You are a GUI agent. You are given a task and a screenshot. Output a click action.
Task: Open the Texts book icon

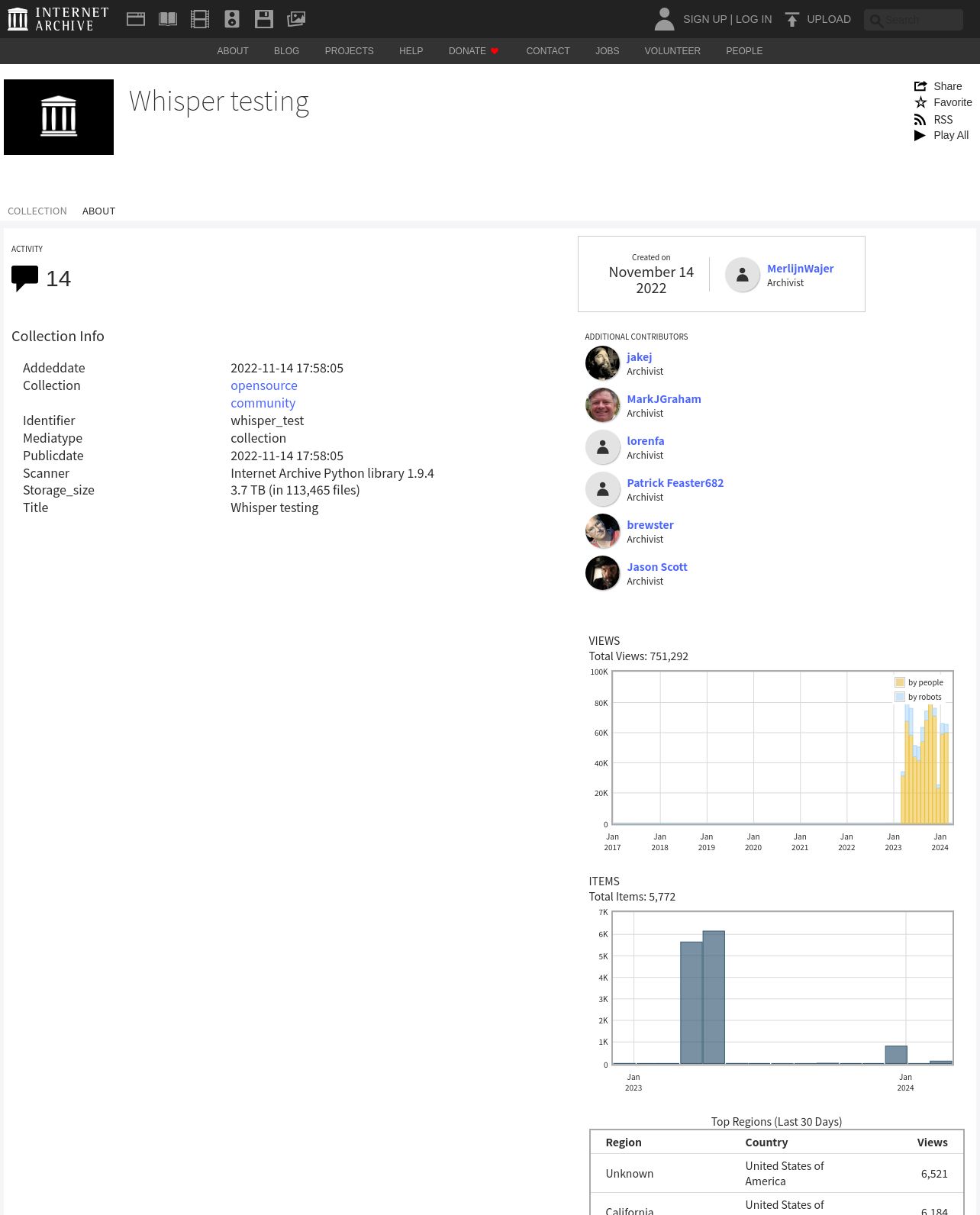[x=168, y=19]
